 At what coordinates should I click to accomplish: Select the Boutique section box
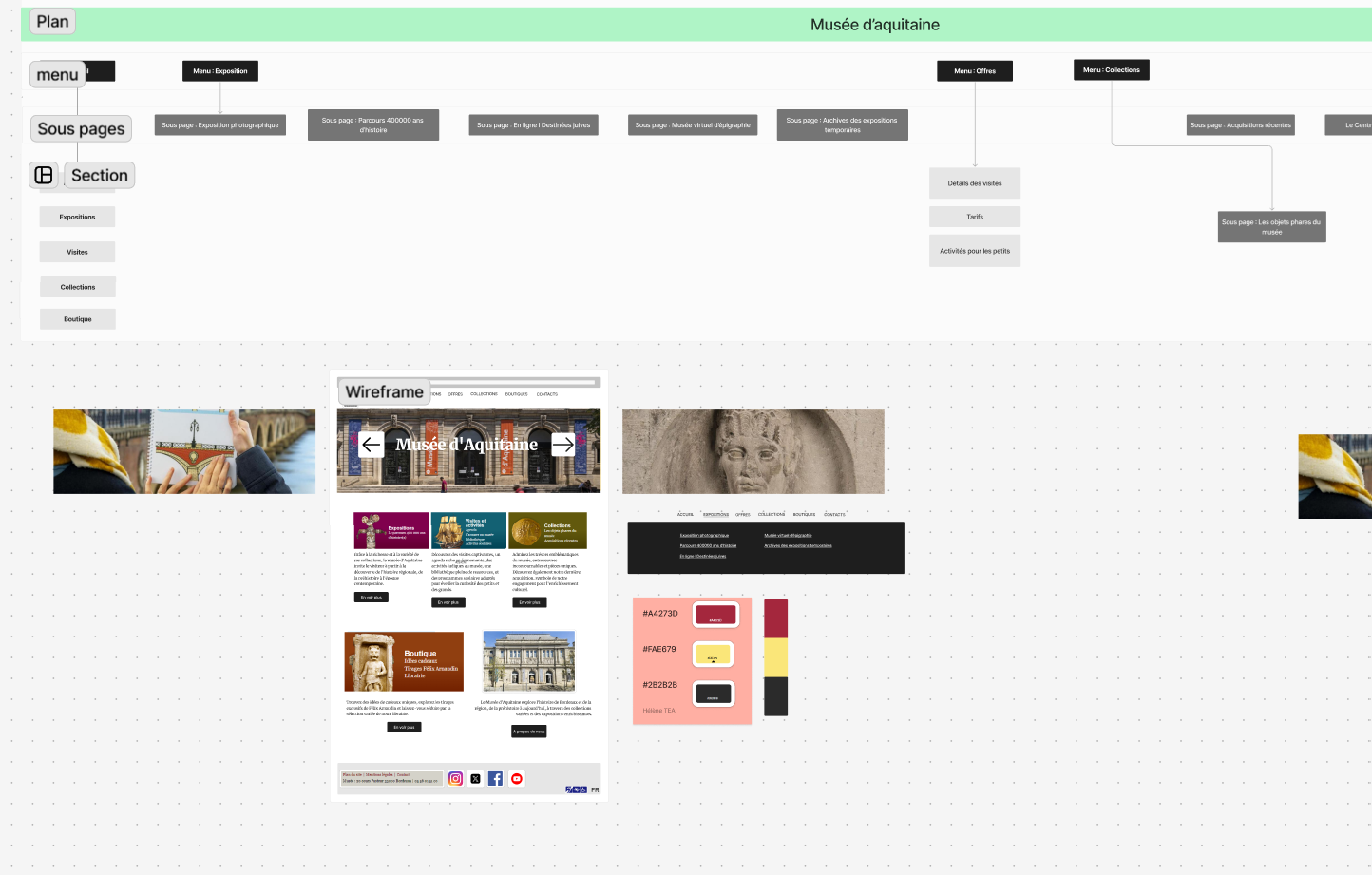coord(78,319)
